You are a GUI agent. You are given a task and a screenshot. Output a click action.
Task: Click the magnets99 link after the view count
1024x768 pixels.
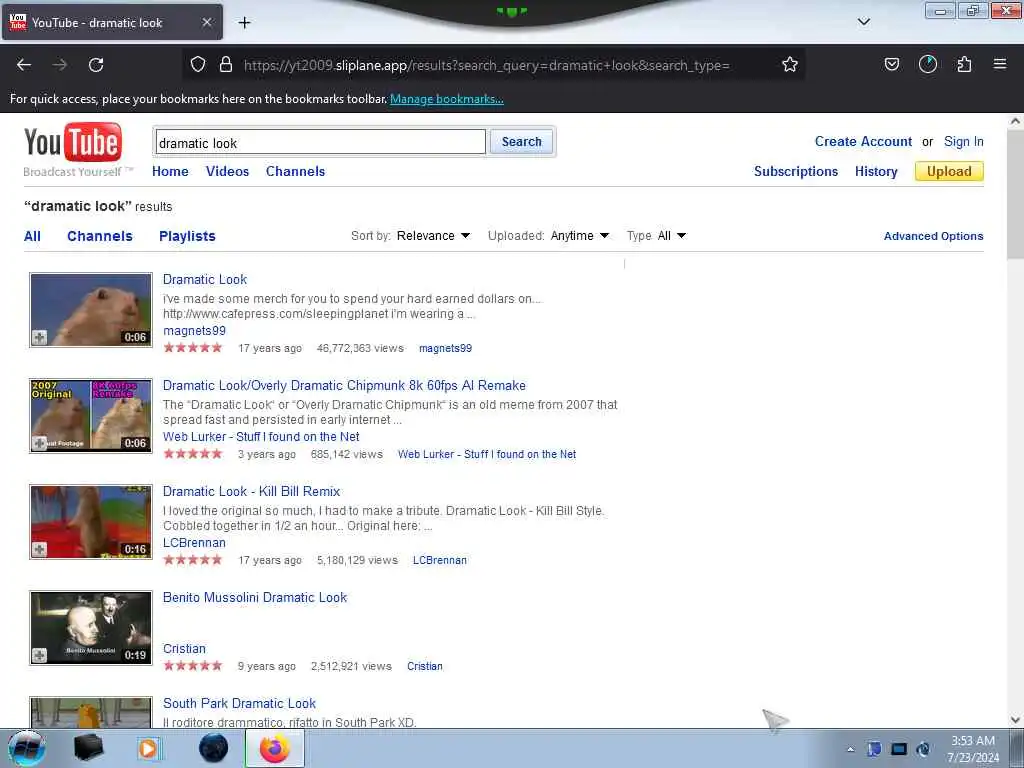[x=445, y=349]
